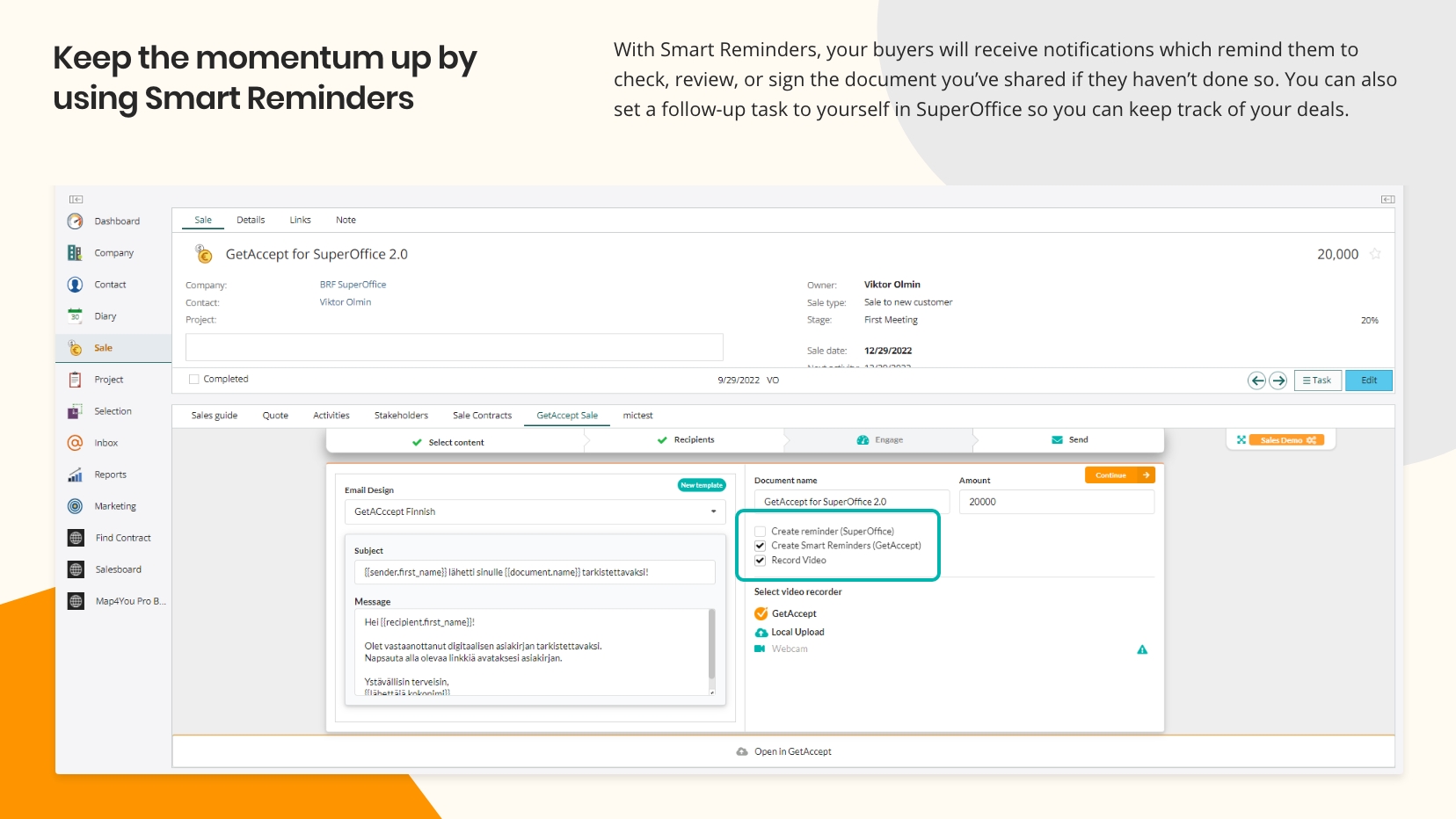Tick the Completed checkbox
The height and width of the screenshot is (819, 1456).
coord(194,380)
